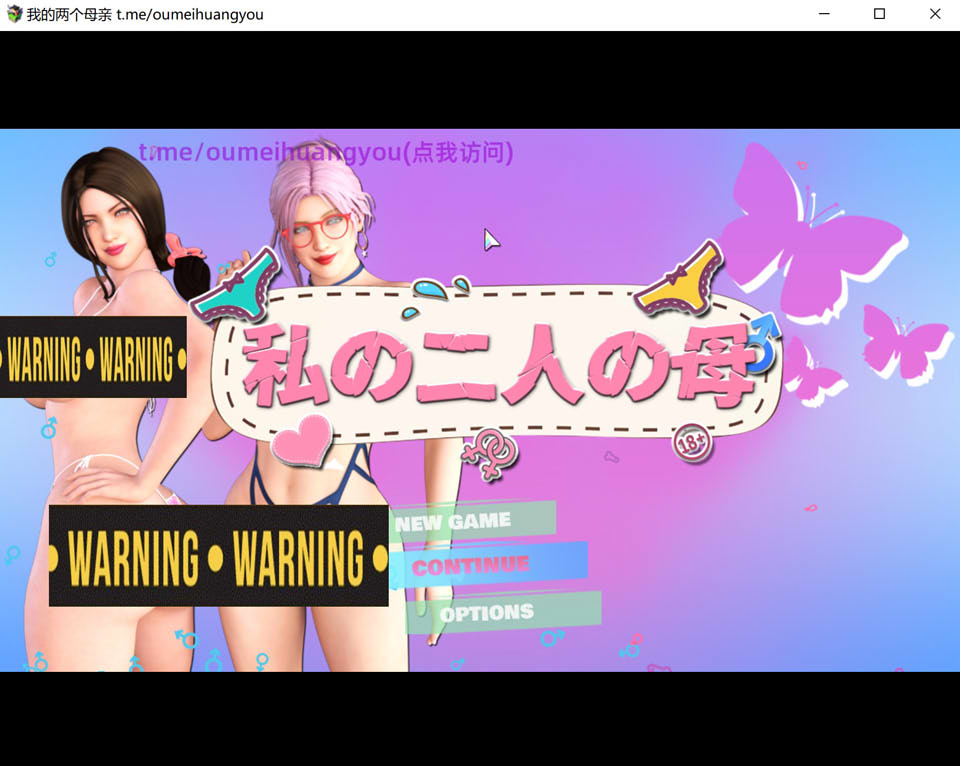
Task: Click the blue water droplets above the title
Action: tap(441, 288)
